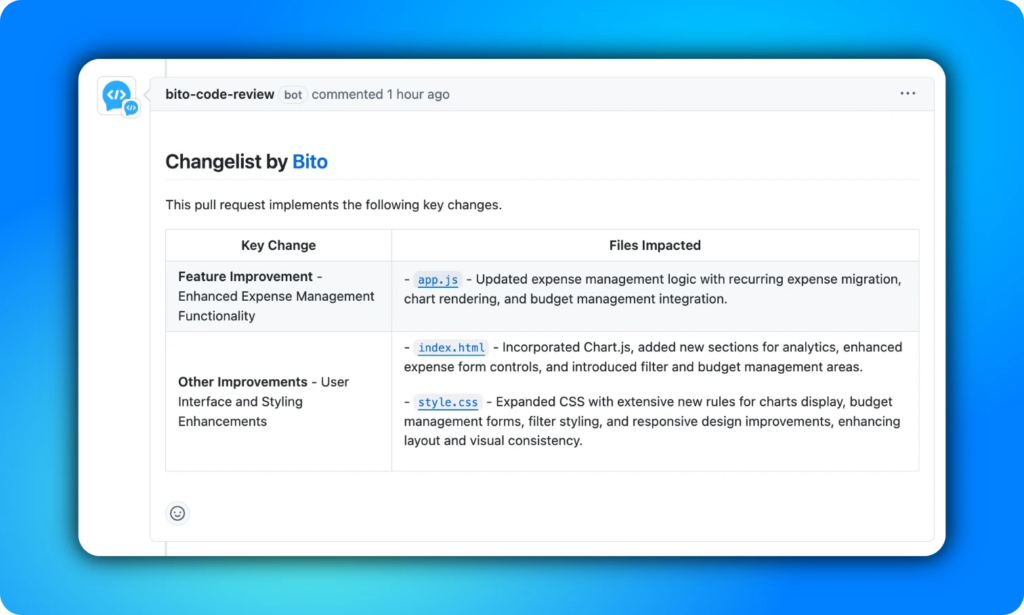Click the Bito hyperlink in the heading
This screenshot has width=1024, height=615.
click(310, 161)
